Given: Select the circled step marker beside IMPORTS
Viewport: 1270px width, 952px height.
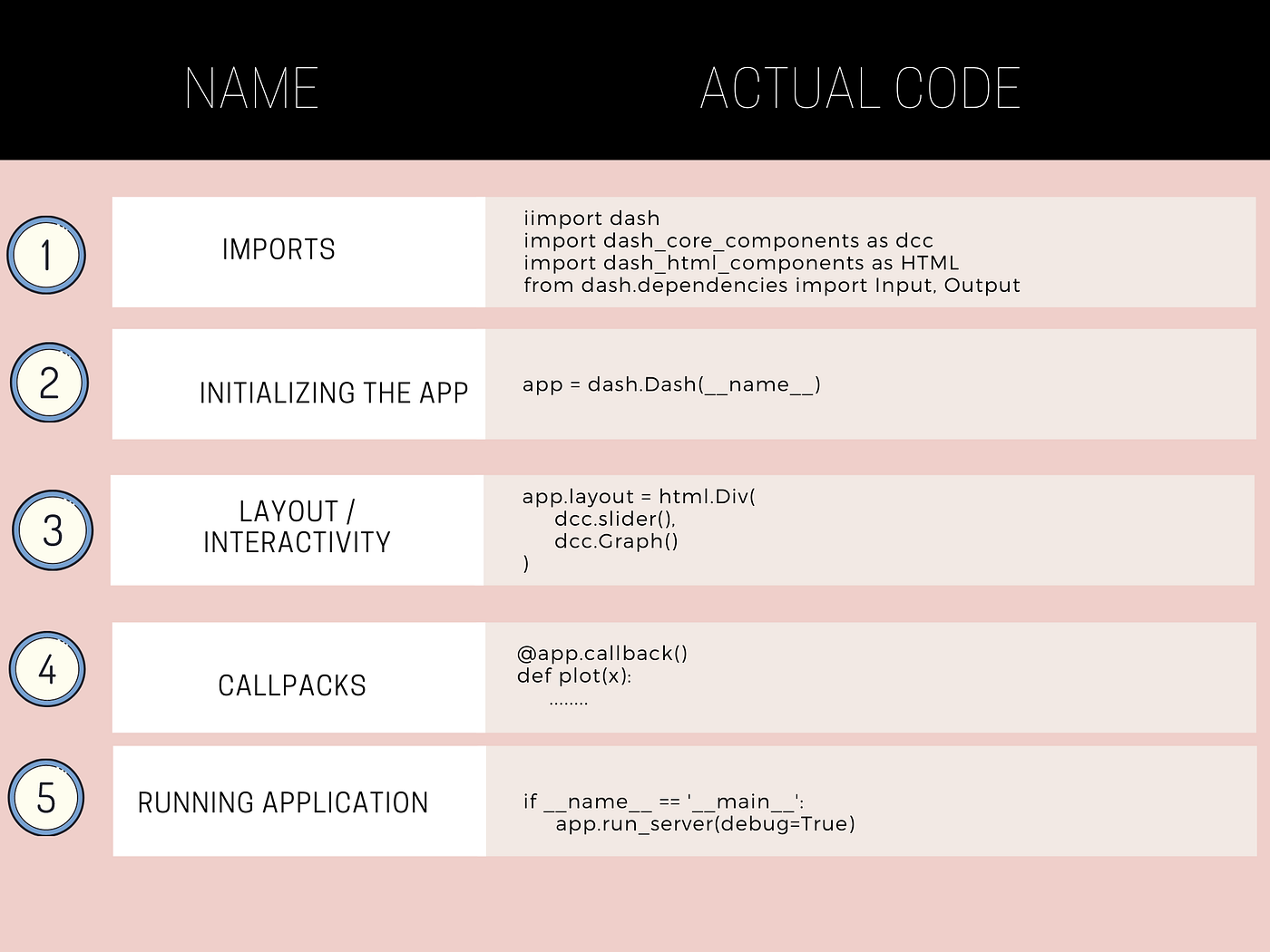Looking at the screenshot, I should click(46, 255).
